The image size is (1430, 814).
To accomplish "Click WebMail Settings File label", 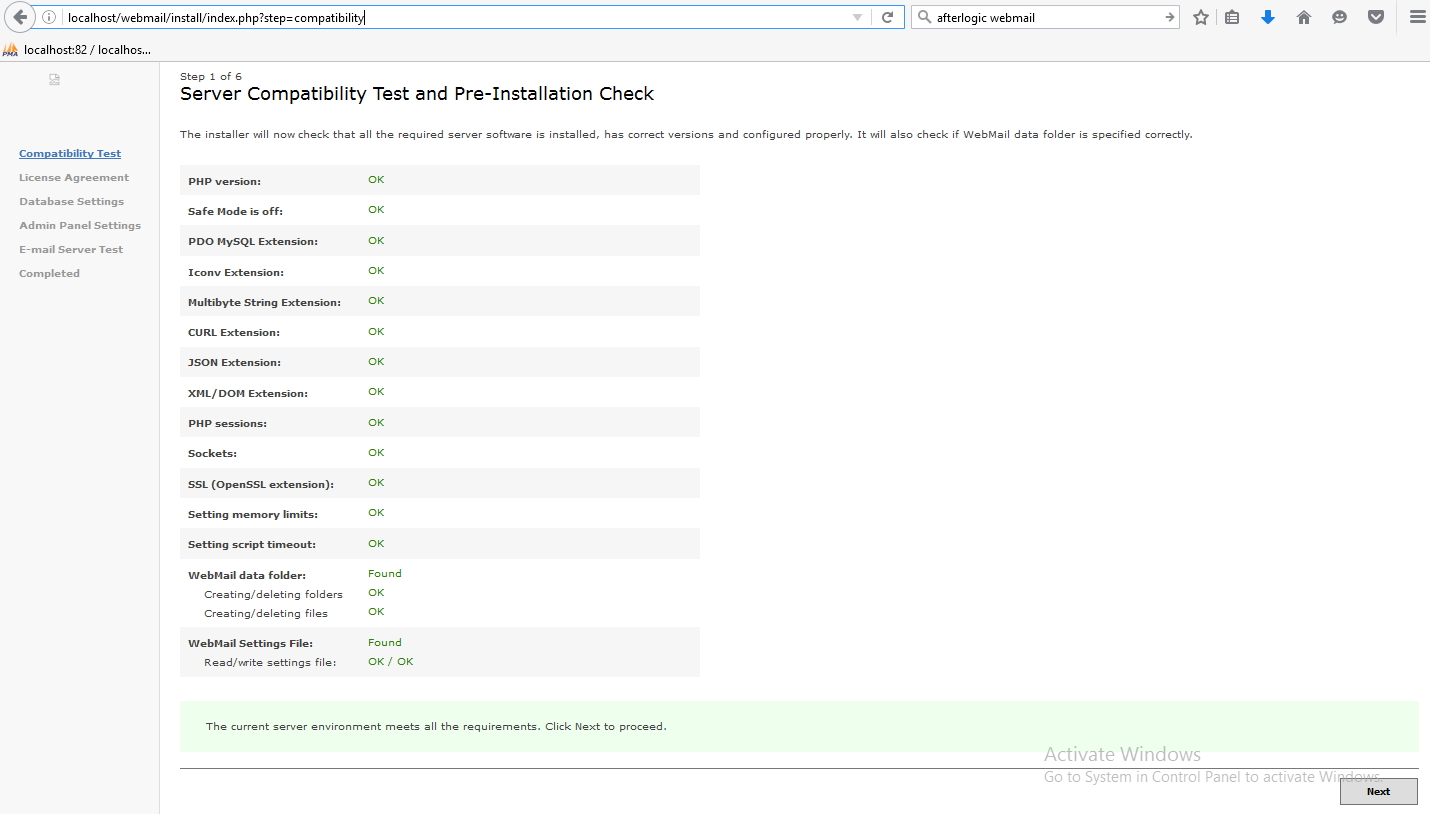I will 250,643.
